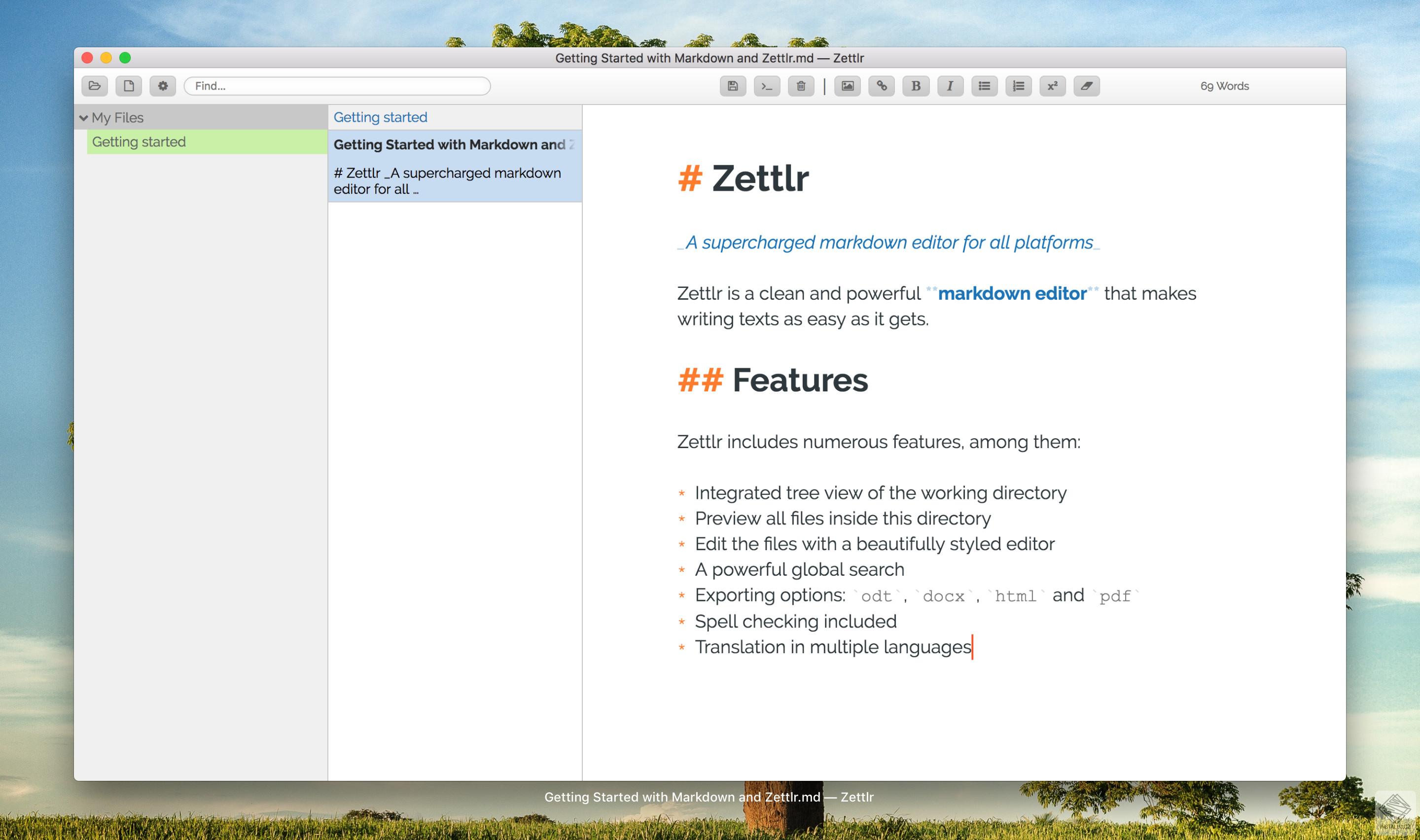Click the '## Features' heading

click(773, 380)
